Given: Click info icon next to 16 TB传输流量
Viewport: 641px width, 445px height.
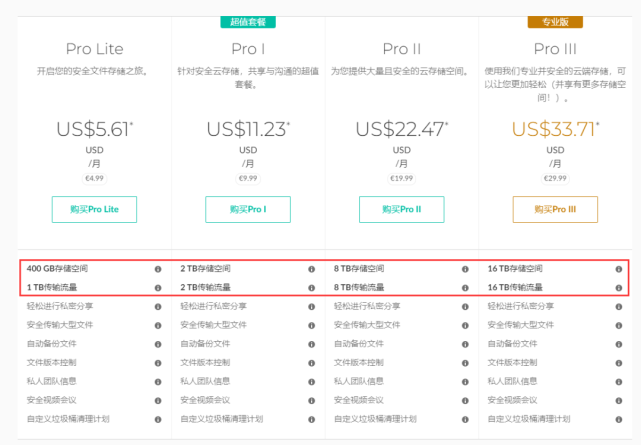Looking at the screenshot, I should (619, 288).
